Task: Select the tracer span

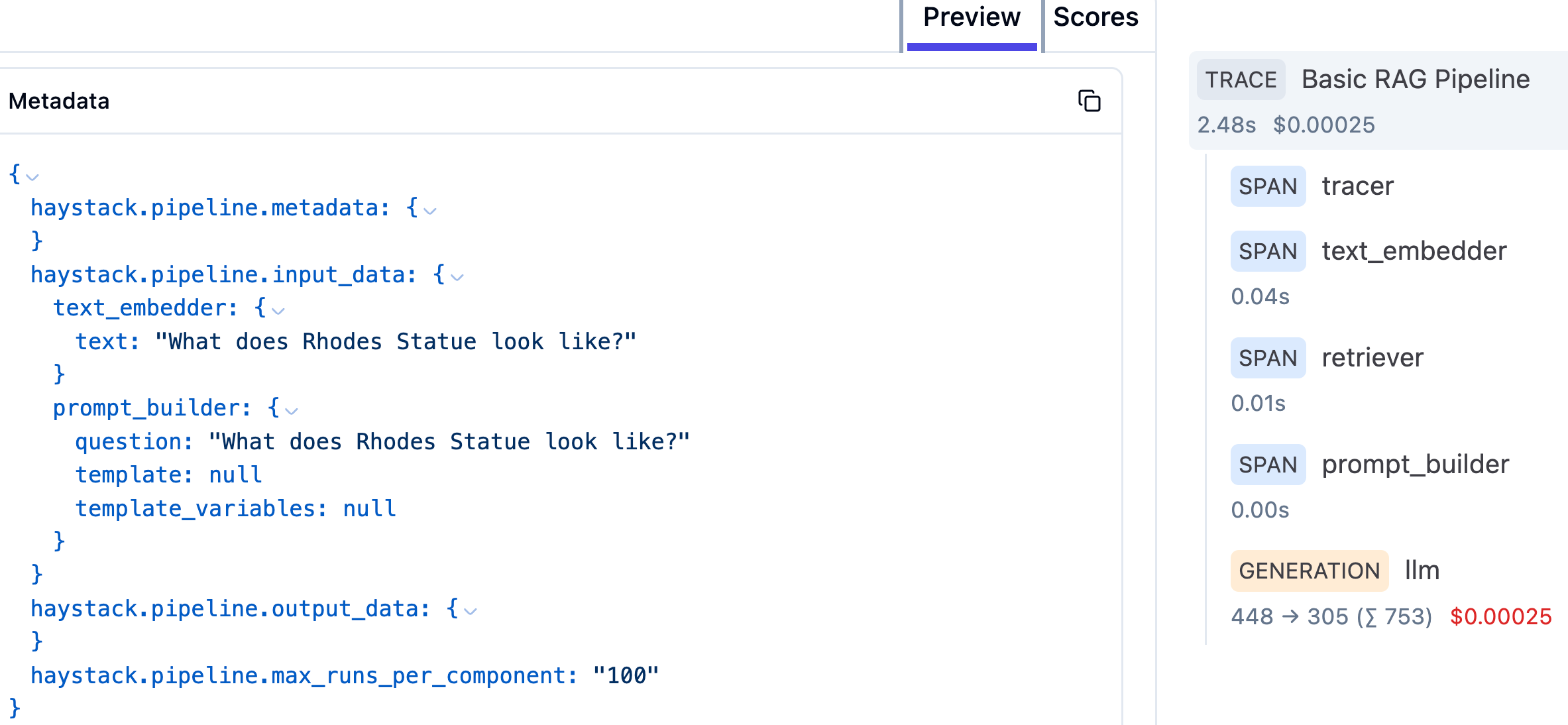Action: pos(1357,186)
